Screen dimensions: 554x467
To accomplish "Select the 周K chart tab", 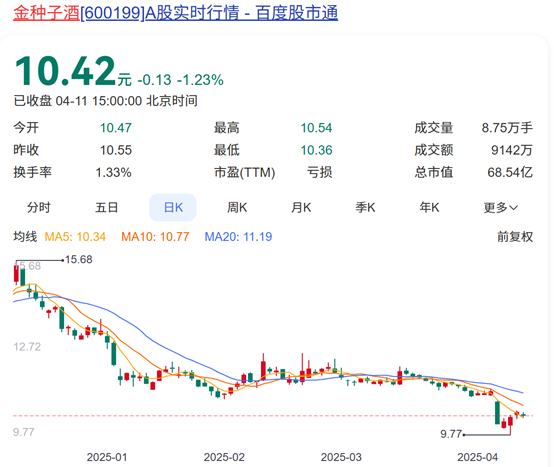I will click(x=237, y=207).
